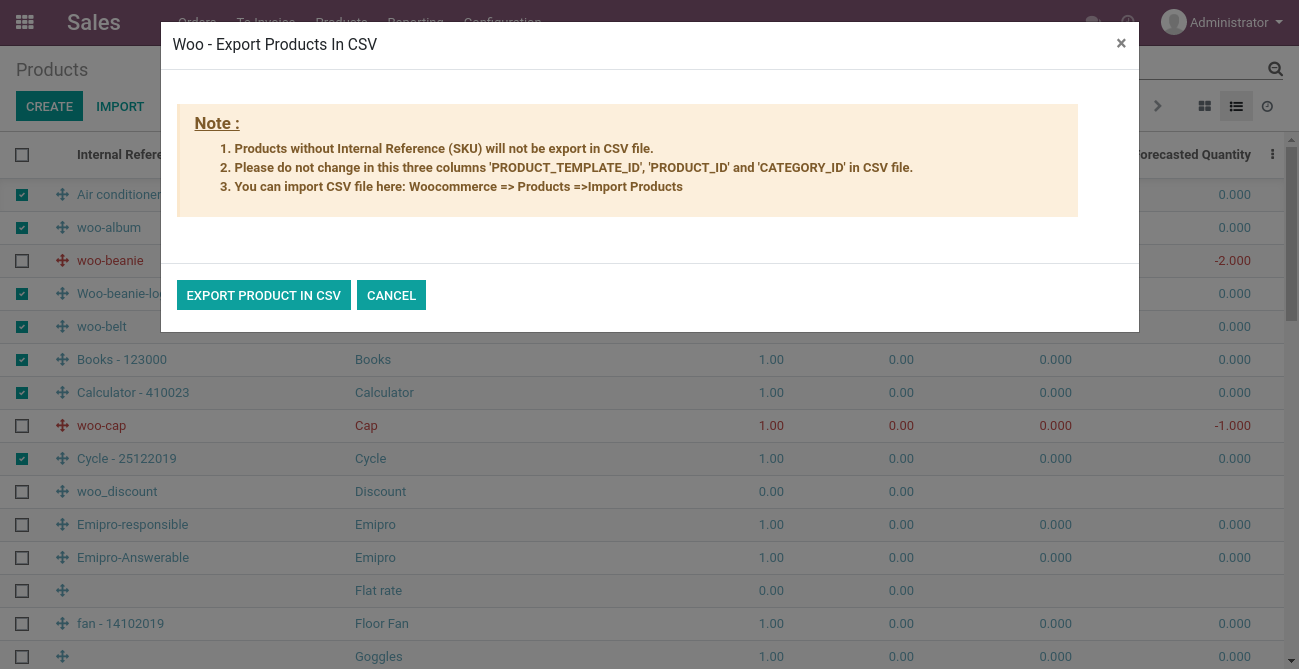Grab drag handle of Flat rate row
The height and width of the screenshot is (669, 1299).
click(62, 591)
